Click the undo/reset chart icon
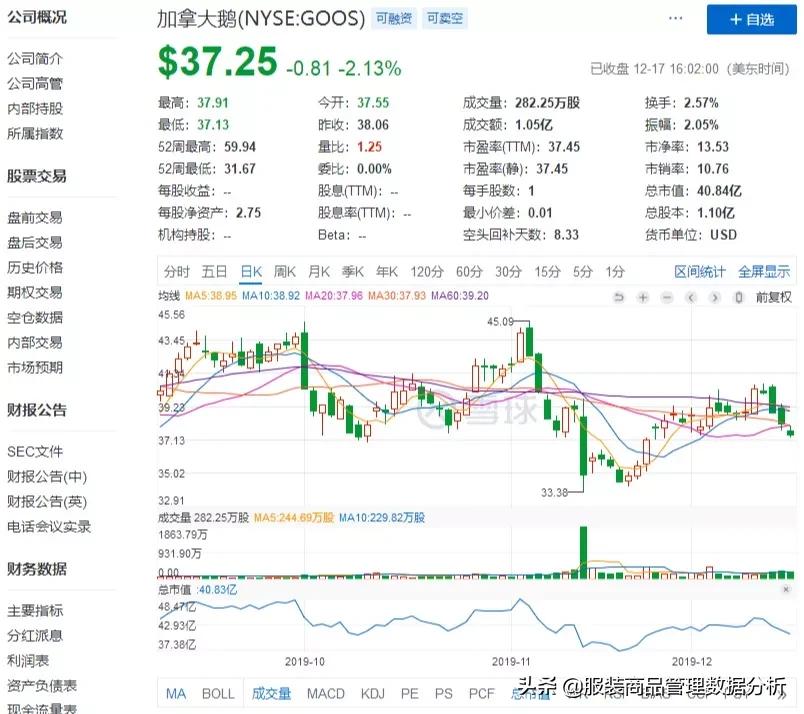 [619, 297]
